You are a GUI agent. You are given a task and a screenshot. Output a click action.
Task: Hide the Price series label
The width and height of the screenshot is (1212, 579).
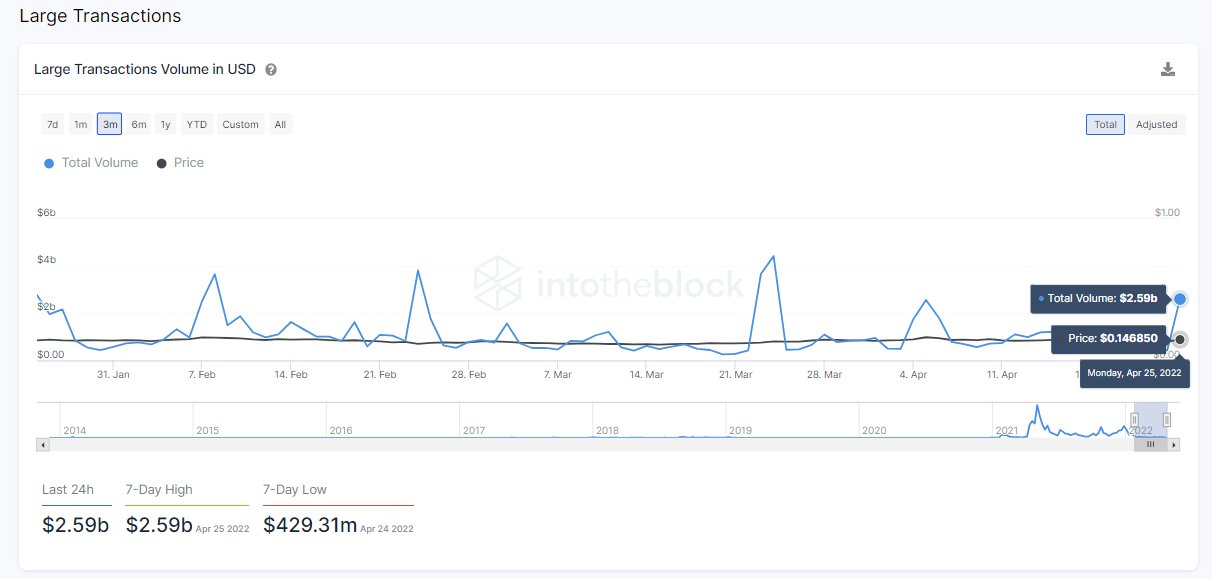188,163
